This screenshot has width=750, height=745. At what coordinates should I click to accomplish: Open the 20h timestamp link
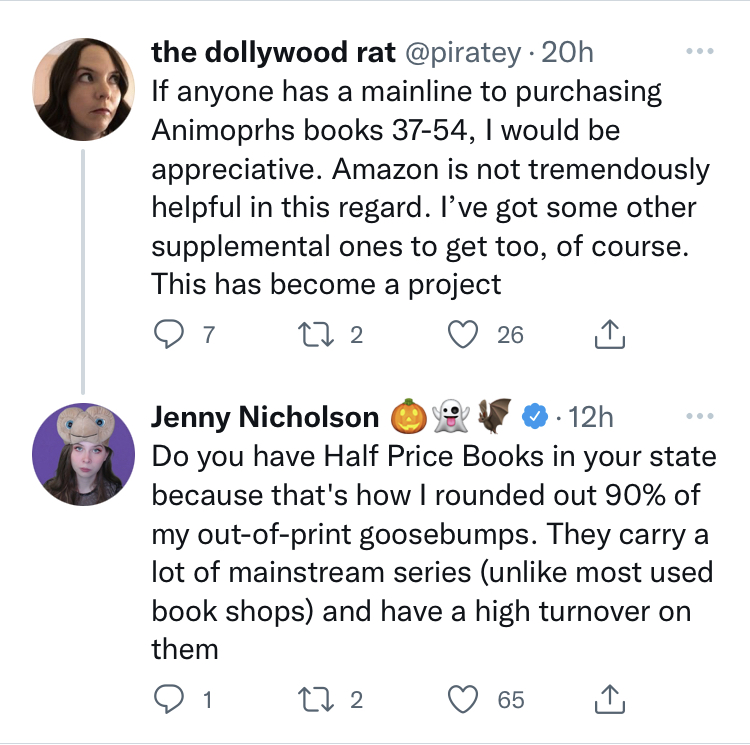tap(567, 52)
